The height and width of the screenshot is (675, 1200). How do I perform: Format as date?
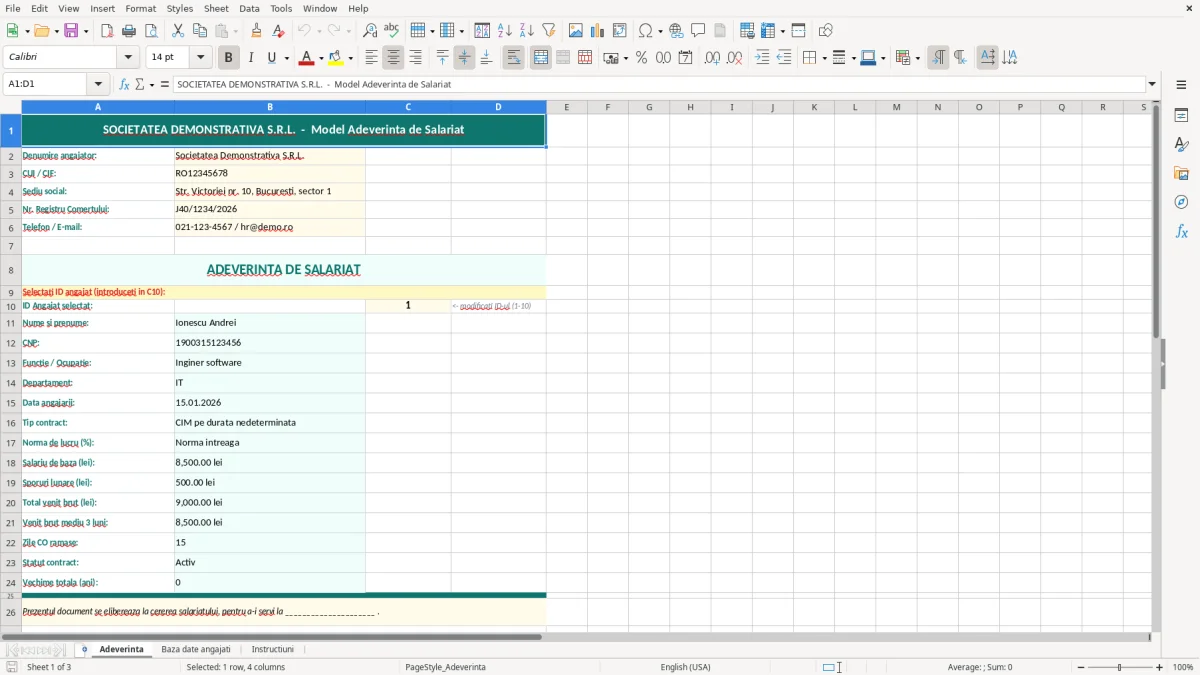click(x=686, y=58)
